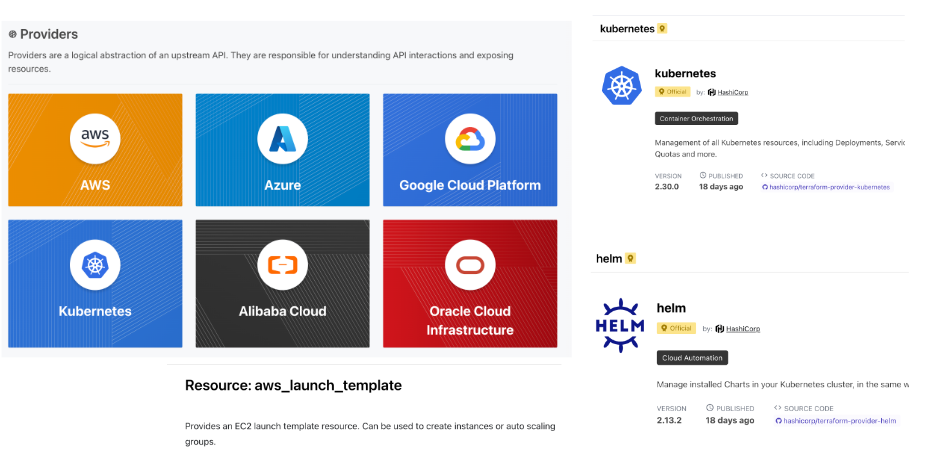Click version number 2.13.2
949x476 pixels.
point(669,420)
